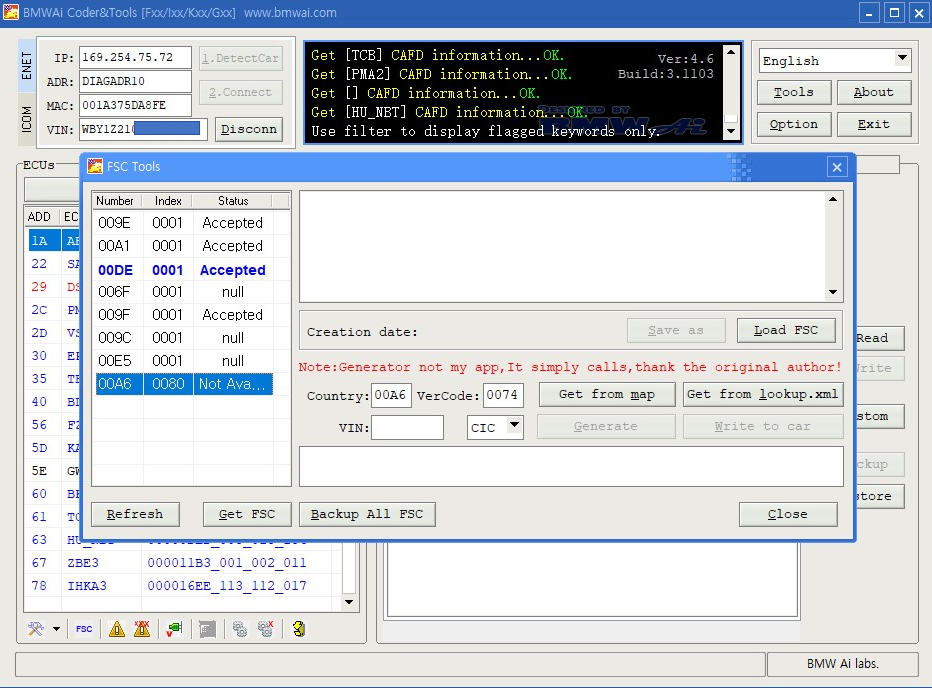The image size is (932, 688).
Task: Select ECU row 78 IHKA3
Action: tap(183, 586)
